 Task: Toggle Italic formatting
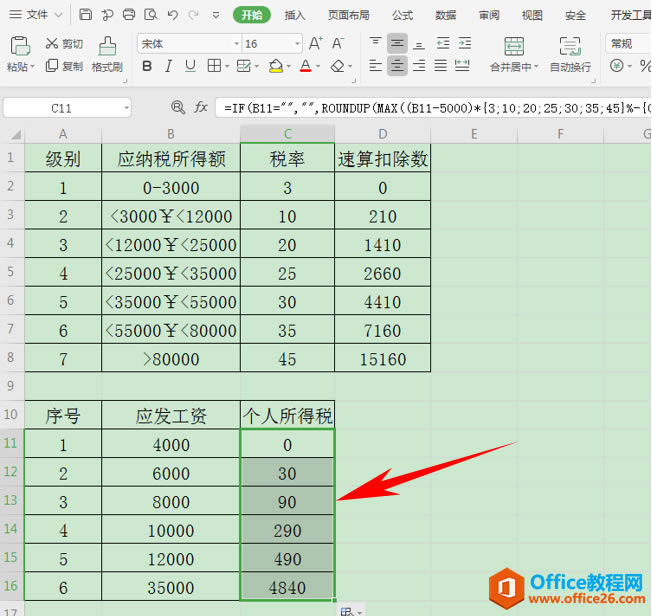(x=168, y=66)
